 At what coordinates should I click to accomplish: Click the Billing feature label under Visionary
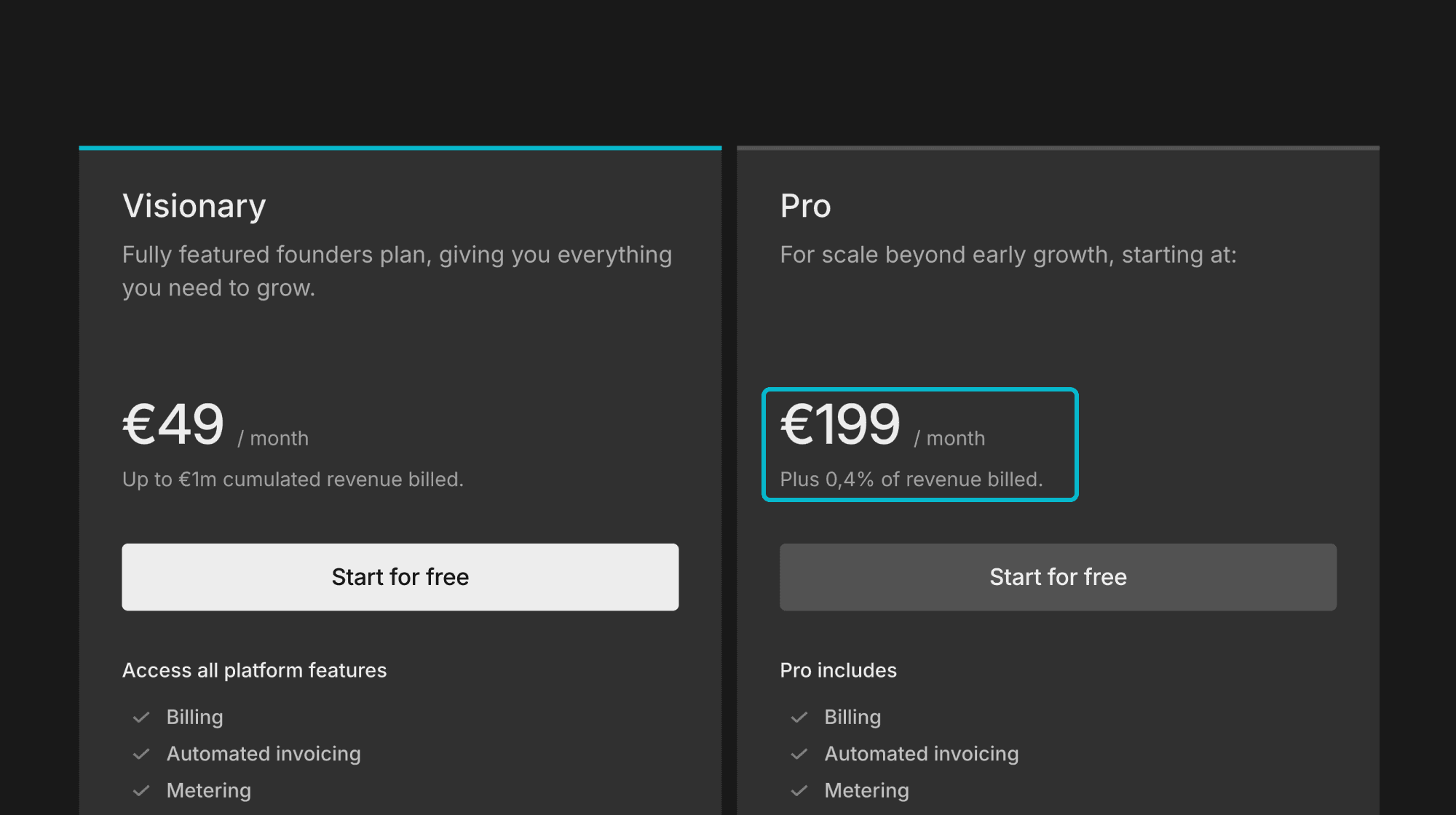coord(194,717)
